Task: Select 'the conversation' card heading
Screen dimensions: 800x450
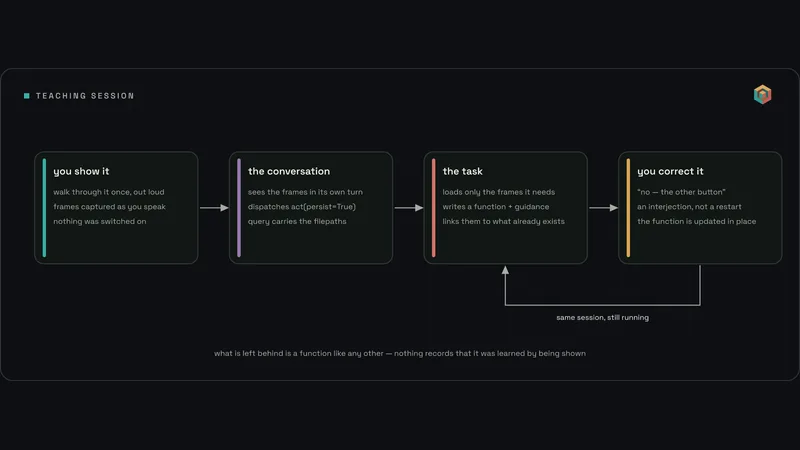Action: point(289,171)
